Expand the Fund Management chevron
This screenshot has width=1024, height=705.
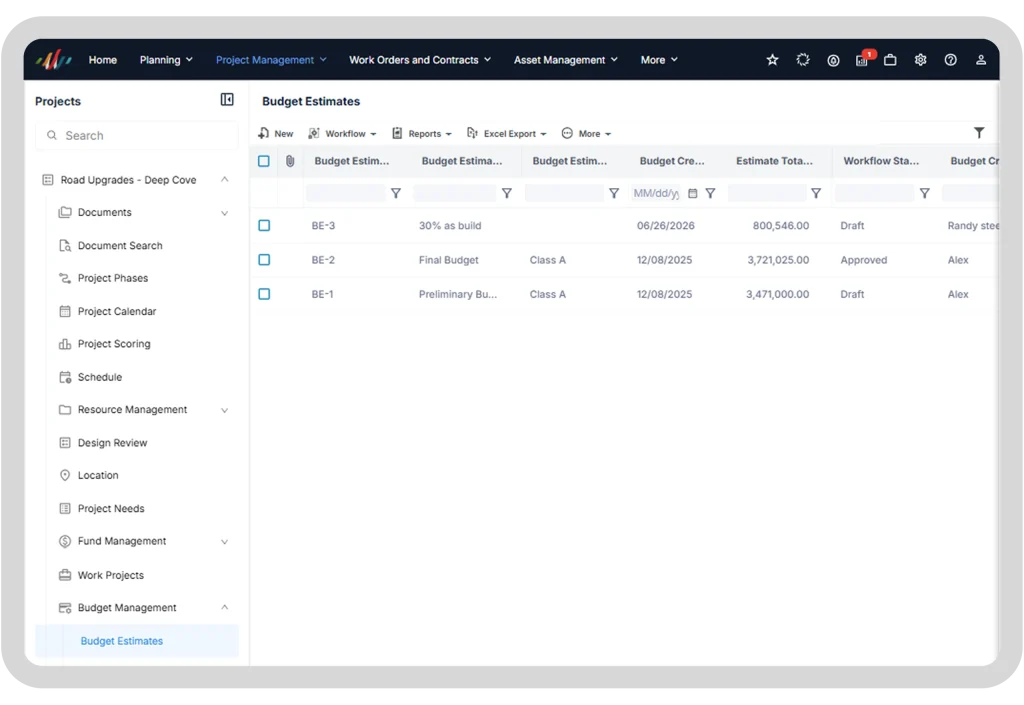coord(225,541)
